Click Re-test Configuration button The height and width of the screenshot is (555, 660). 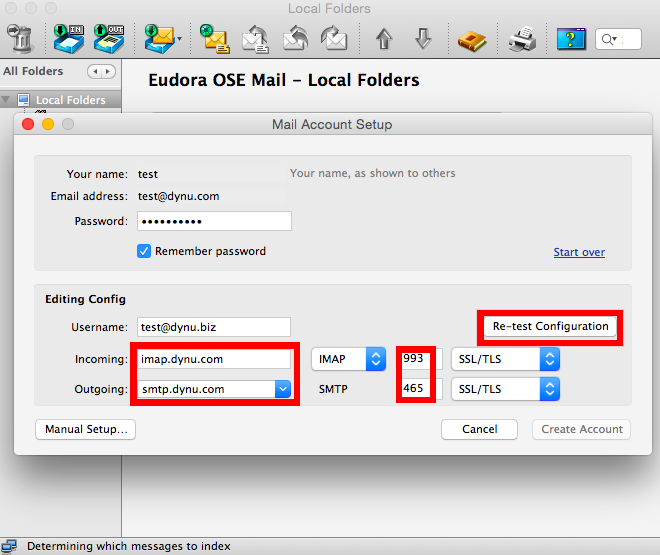tap(550, 326)
